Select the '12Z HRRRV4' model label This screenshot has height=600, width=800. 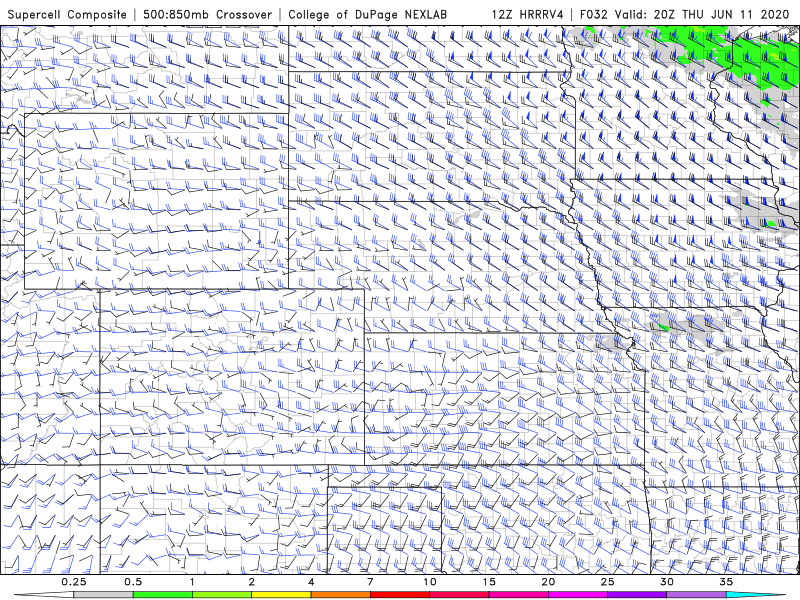point(528,14)
